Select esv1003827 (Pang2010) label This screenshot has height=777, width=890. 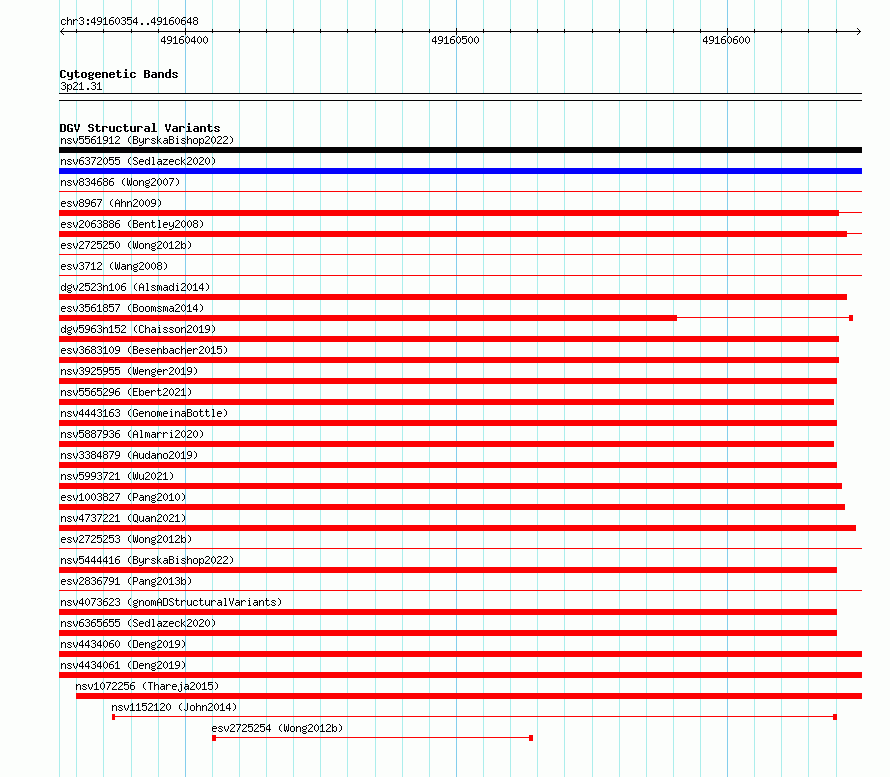[x=123, y=497]
